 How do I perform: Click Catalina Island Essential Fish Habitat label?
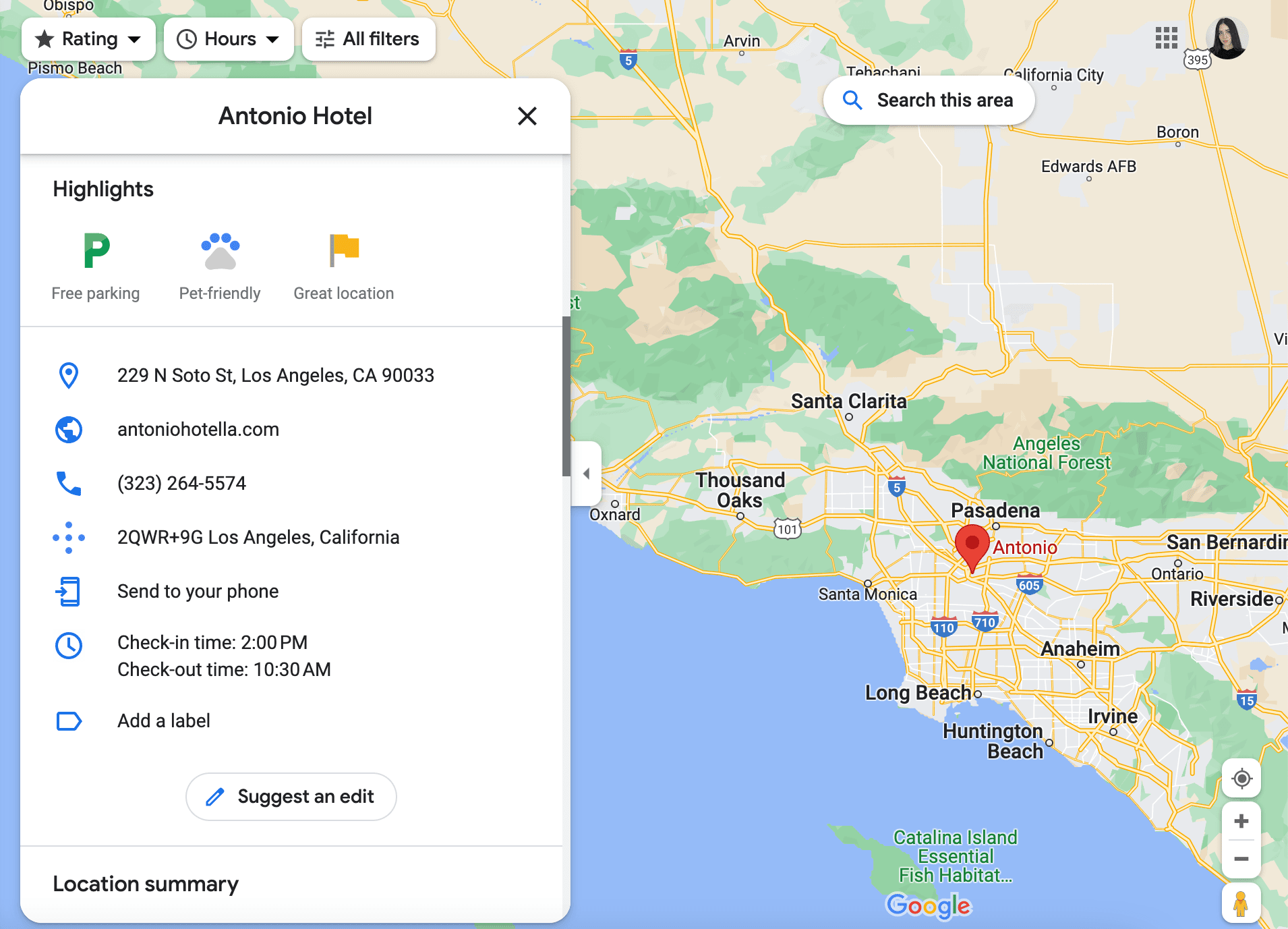956,857
